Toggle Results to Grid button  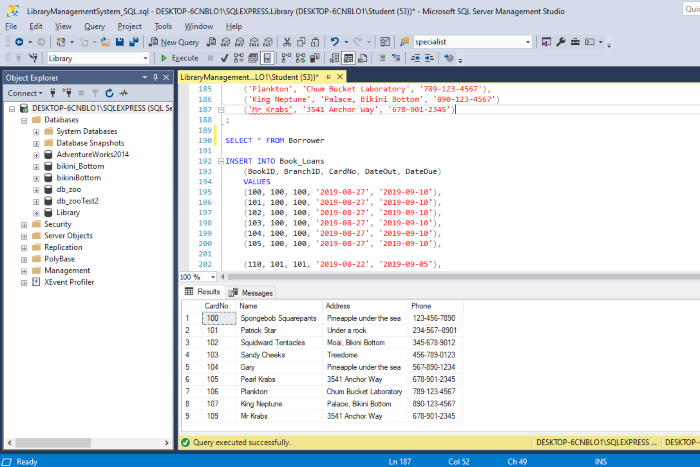[348, 58]
